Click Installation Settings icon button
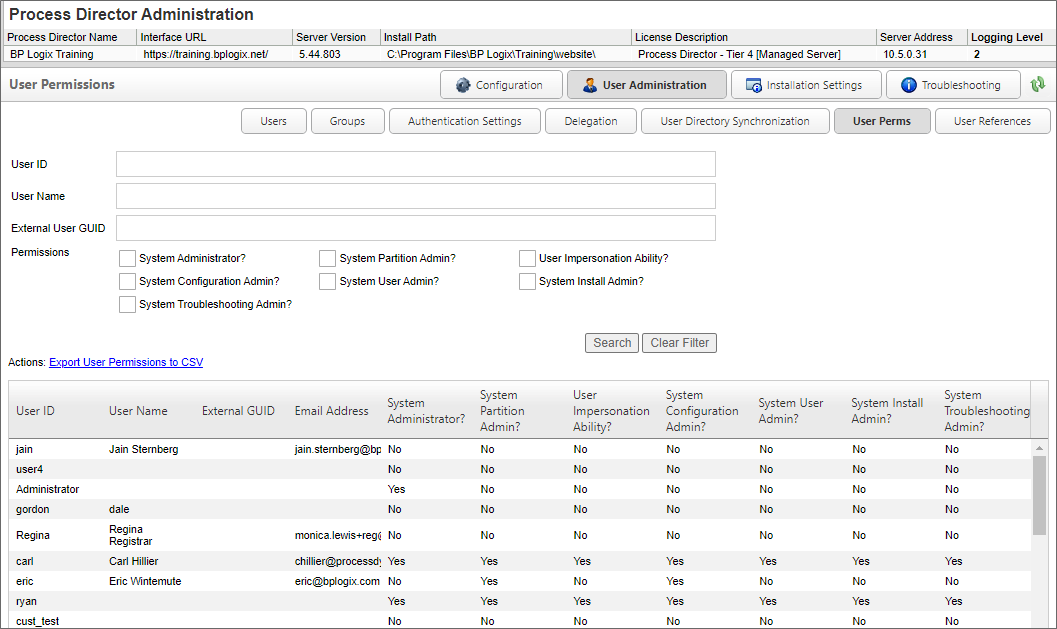This screenshot has height=629, width=1057. click(754, 85)
